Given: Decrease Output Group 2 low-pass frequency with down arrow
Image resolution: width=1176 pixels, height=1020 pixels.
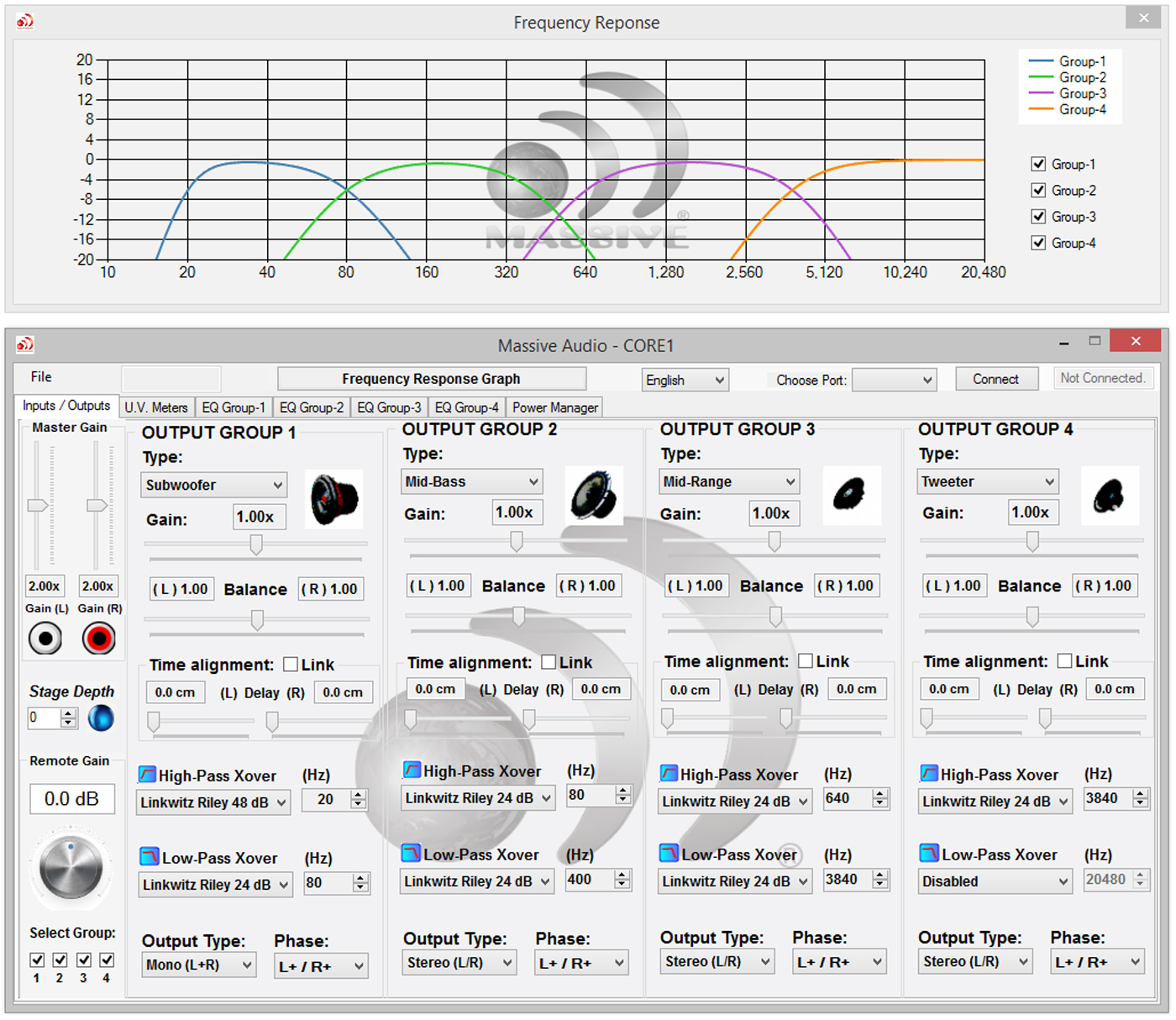Looking at the screenshot, I should tap(622, 885).
